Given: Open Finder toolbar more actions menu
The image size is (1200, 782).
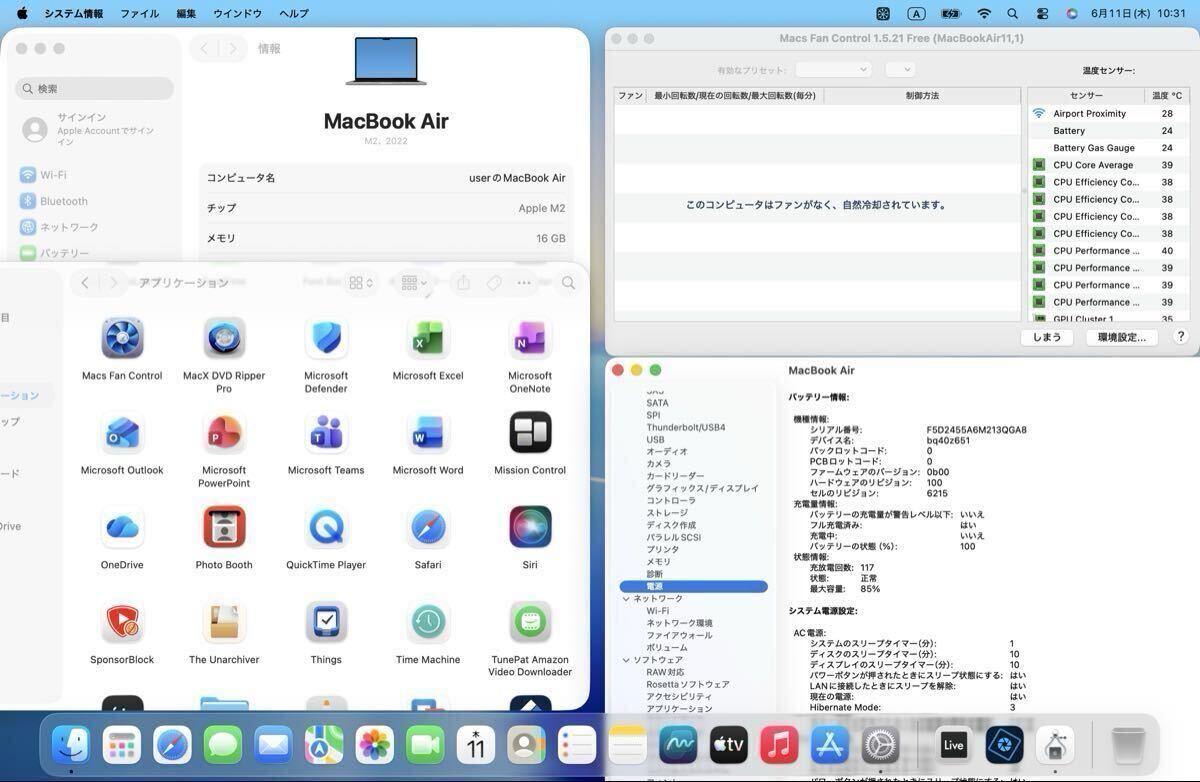Looking at the screenshot, I should click(x=524, y=283).
